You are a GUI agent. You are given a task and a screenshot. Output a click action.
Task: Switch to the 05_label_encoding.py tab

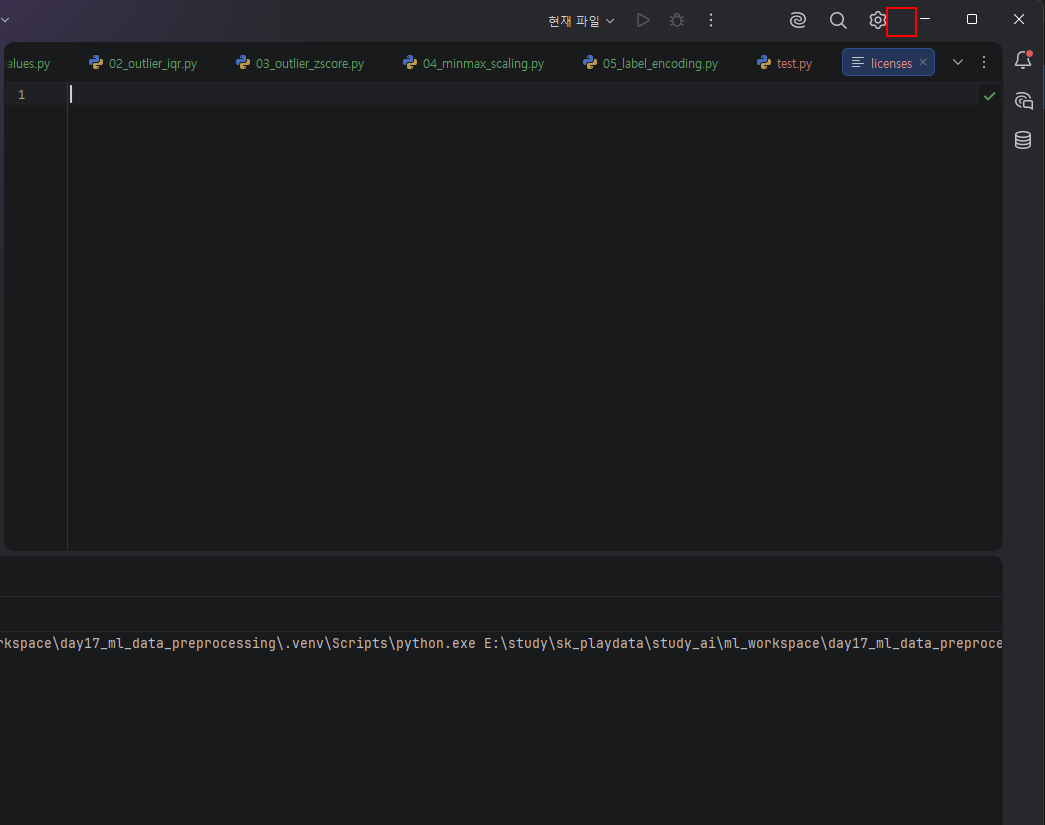[650, 63]
